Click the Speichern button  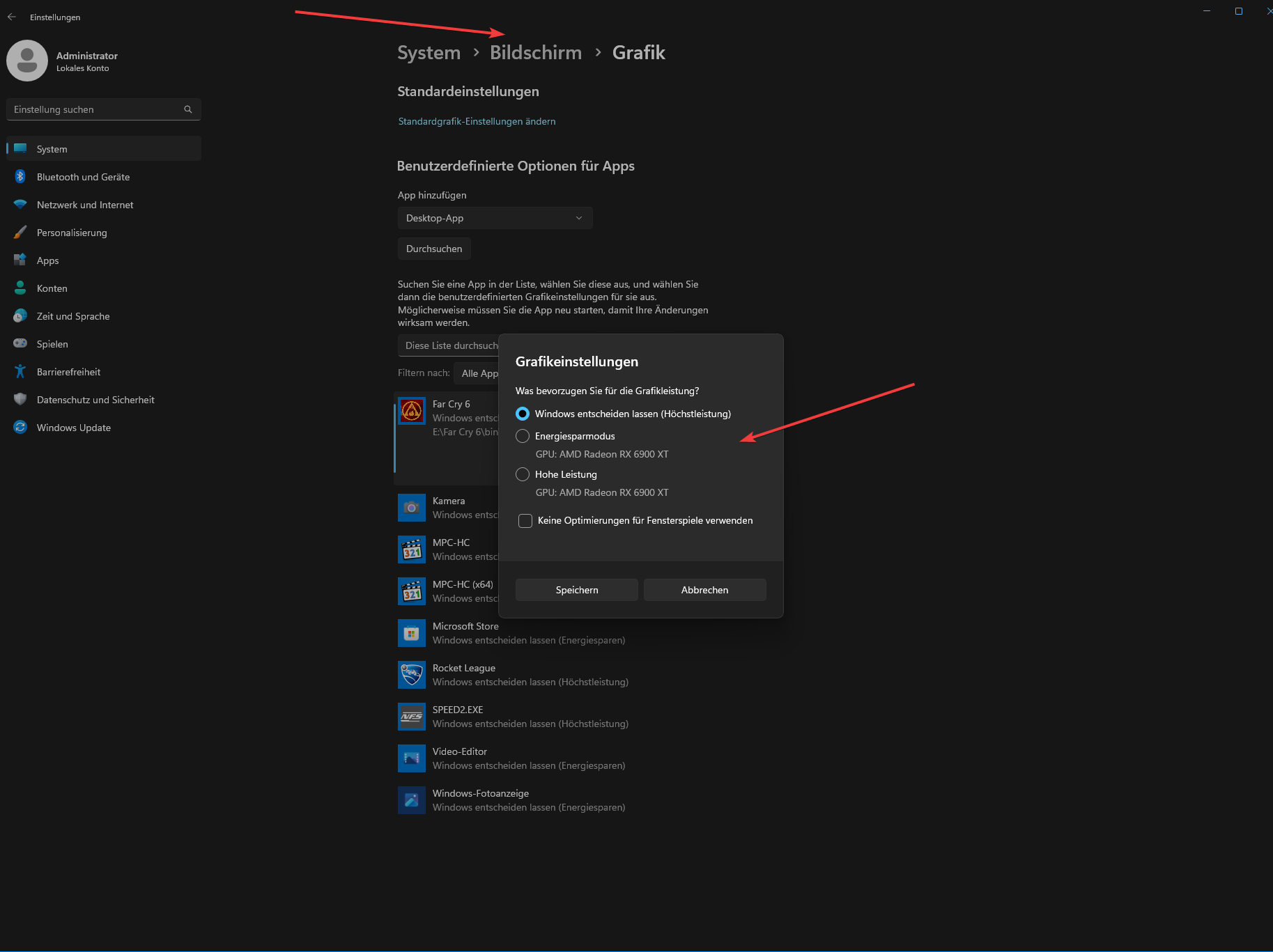click(577, 590)
